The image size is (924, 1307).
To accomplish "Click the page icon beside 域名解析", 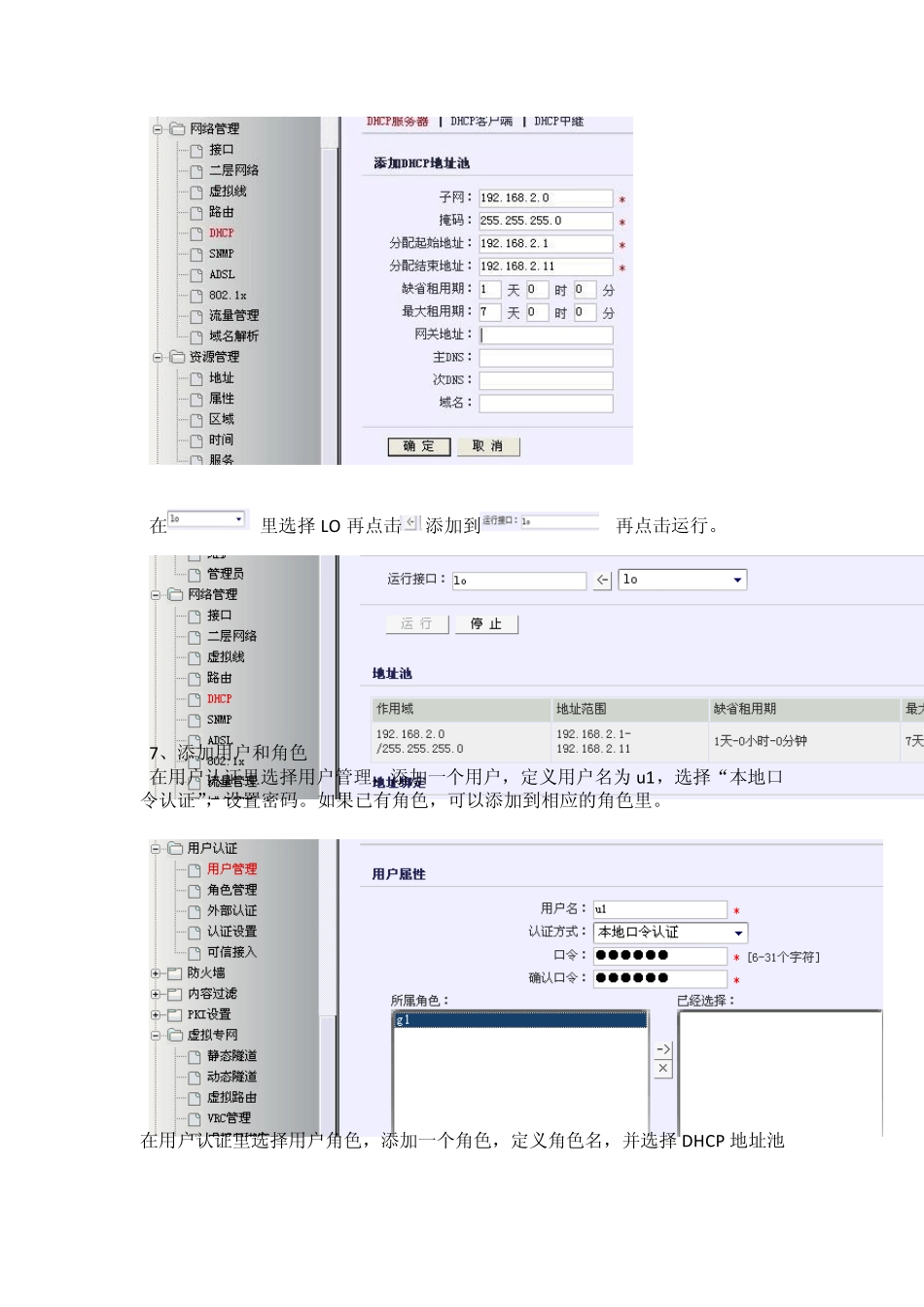I will [196, 336].
